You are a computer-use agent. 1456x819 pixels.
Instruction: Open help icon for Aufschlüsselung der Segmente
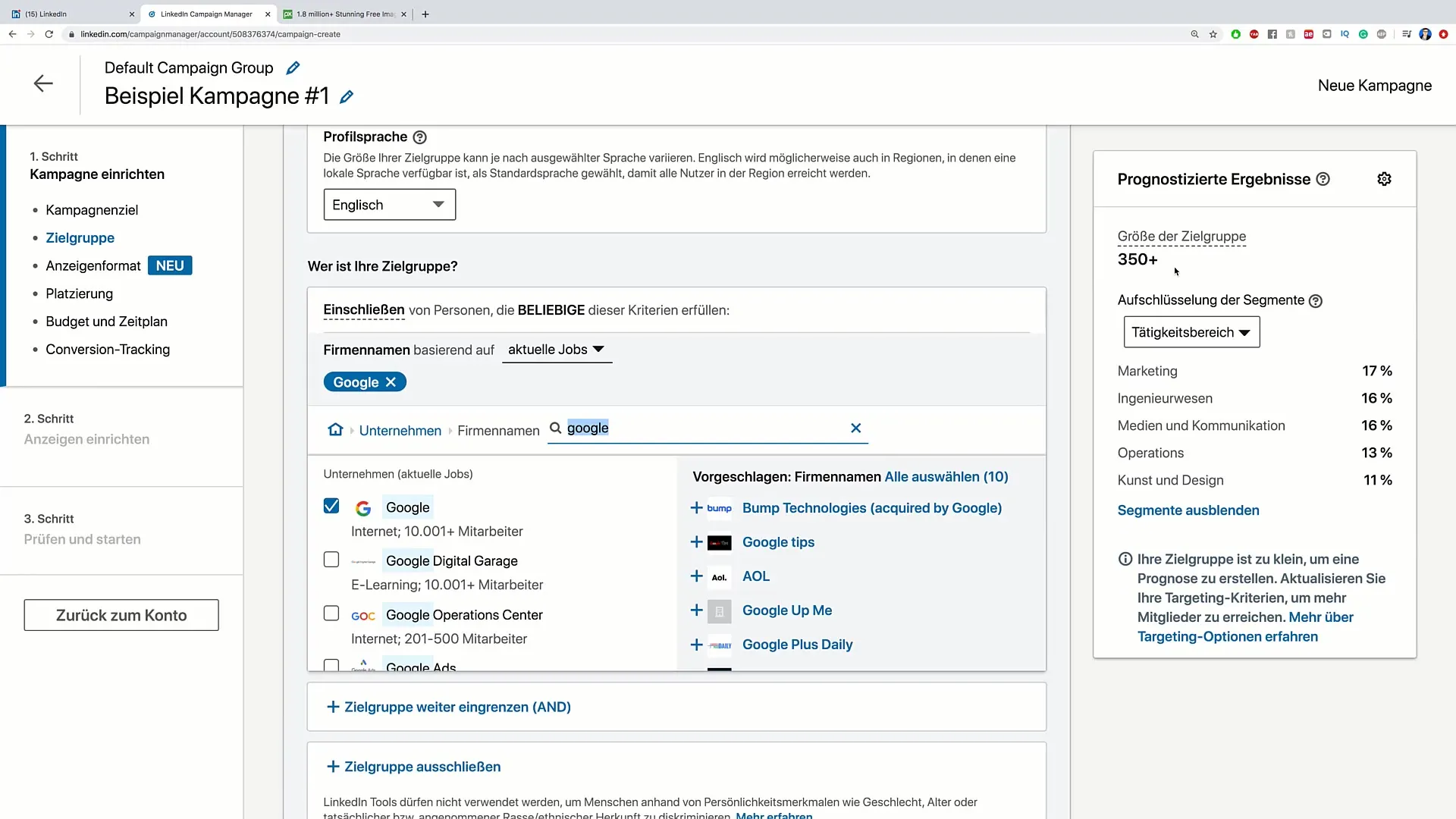pyautogui.click(x=1316, y=301)
